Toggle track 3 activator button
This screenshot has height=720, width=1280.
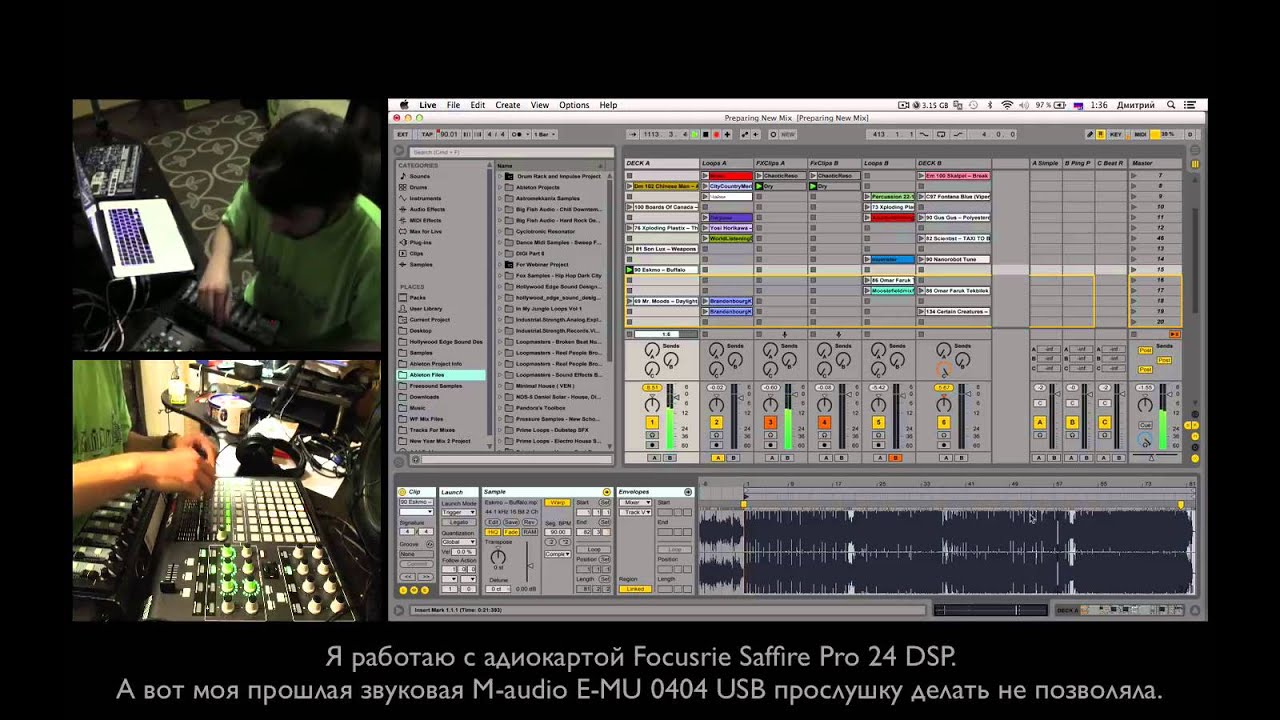770,422
